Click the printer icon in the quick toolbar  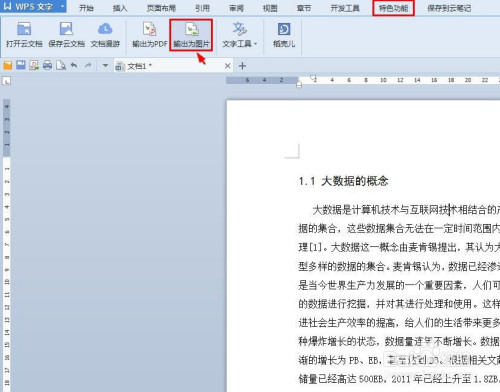(47, 65)
